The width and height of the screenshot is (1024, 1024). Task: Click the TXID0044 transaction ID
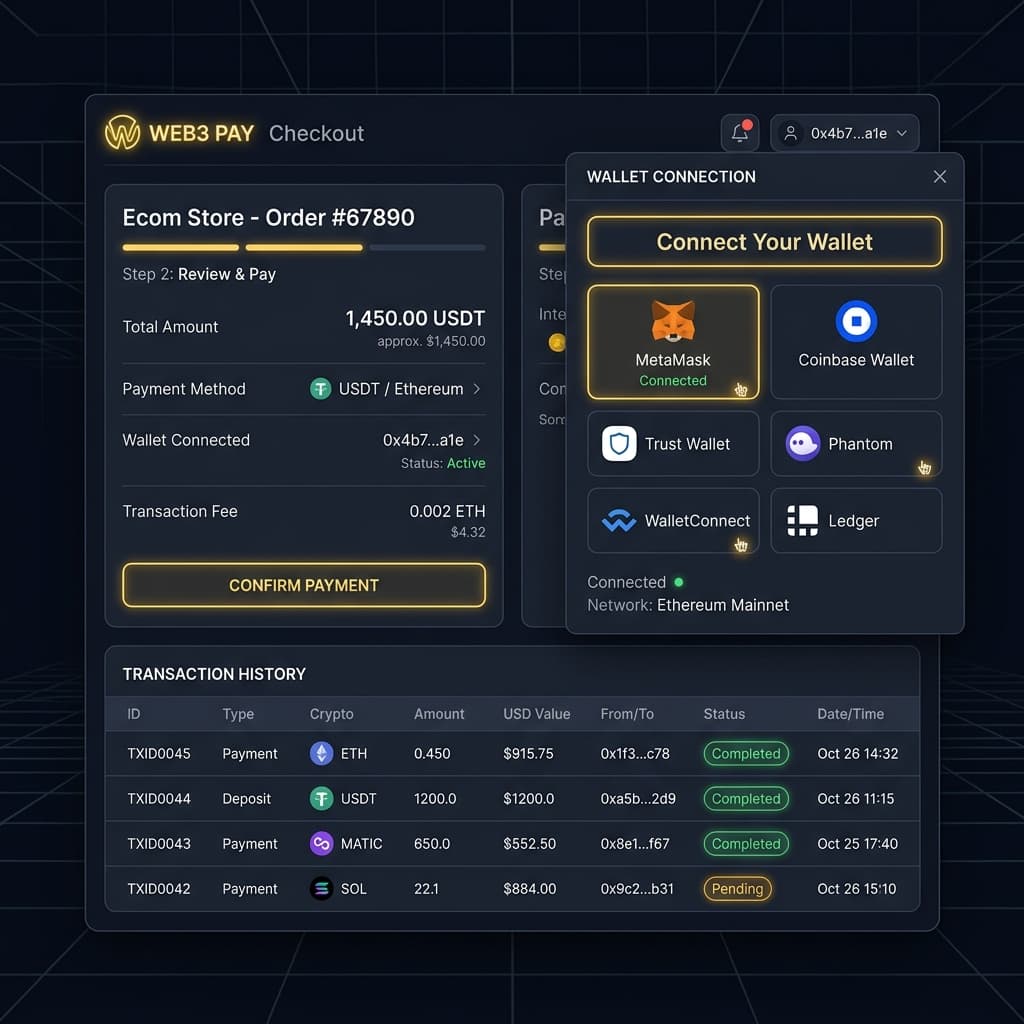pyautogui.click(x=159, y=798)
